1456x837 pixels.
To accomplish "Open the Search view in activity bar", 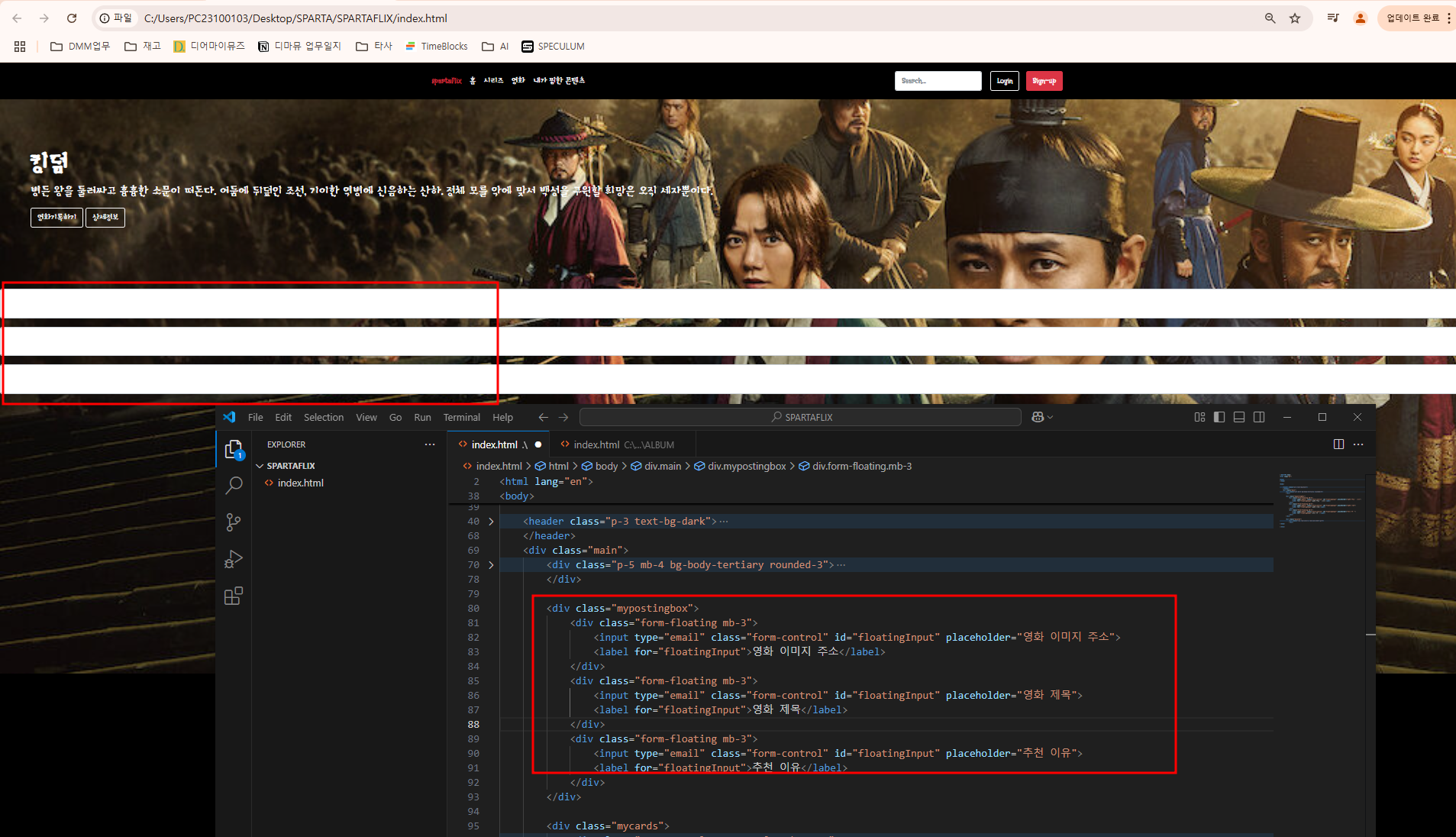I will click(234, 486).
